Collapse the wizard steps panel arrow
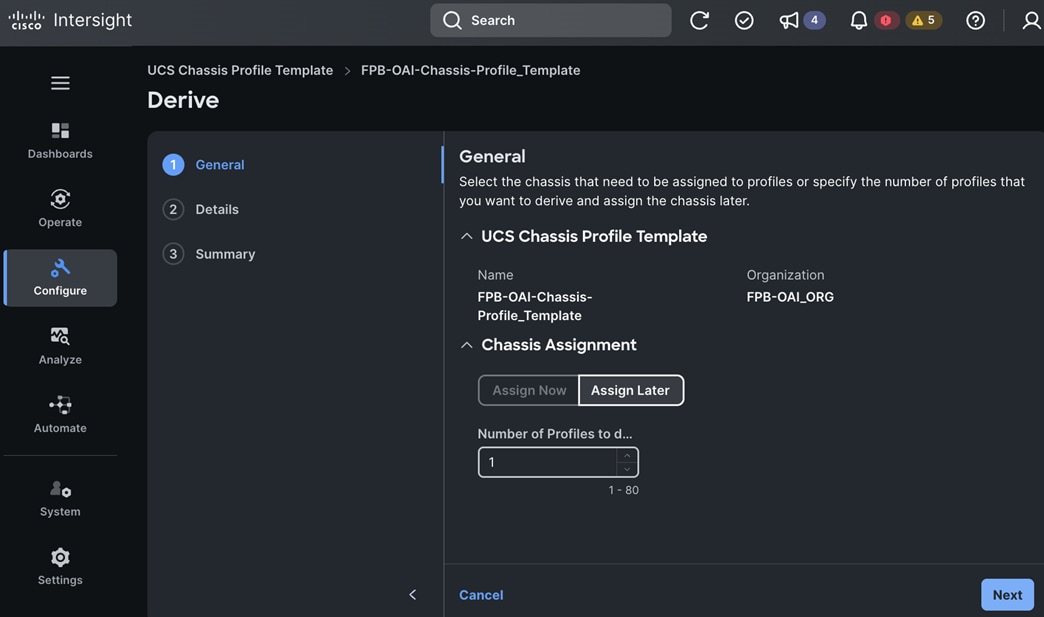Image resolution: width=1044 pixels, height=617 pixels. (413, 594)
